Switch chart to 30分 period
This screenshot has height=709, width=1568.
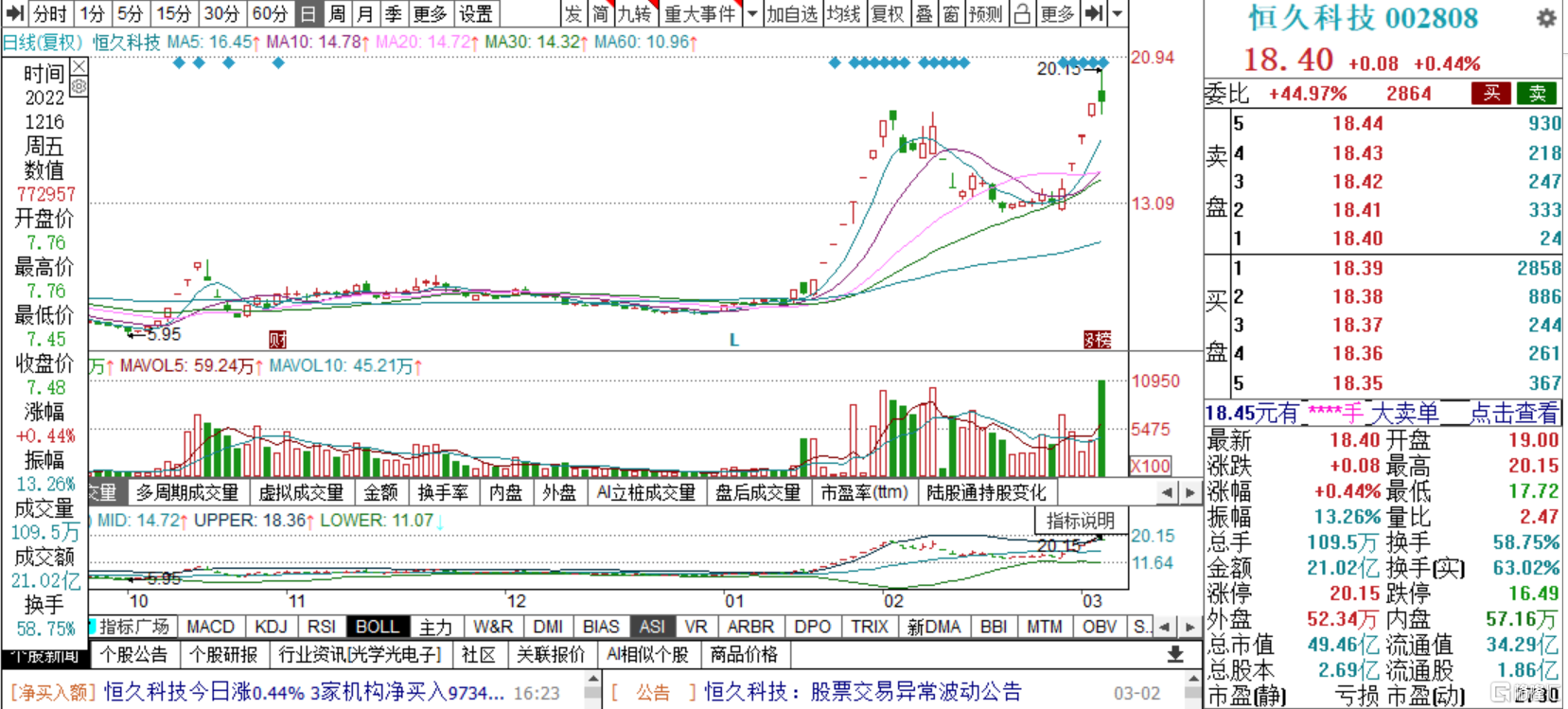coord(222,13)
